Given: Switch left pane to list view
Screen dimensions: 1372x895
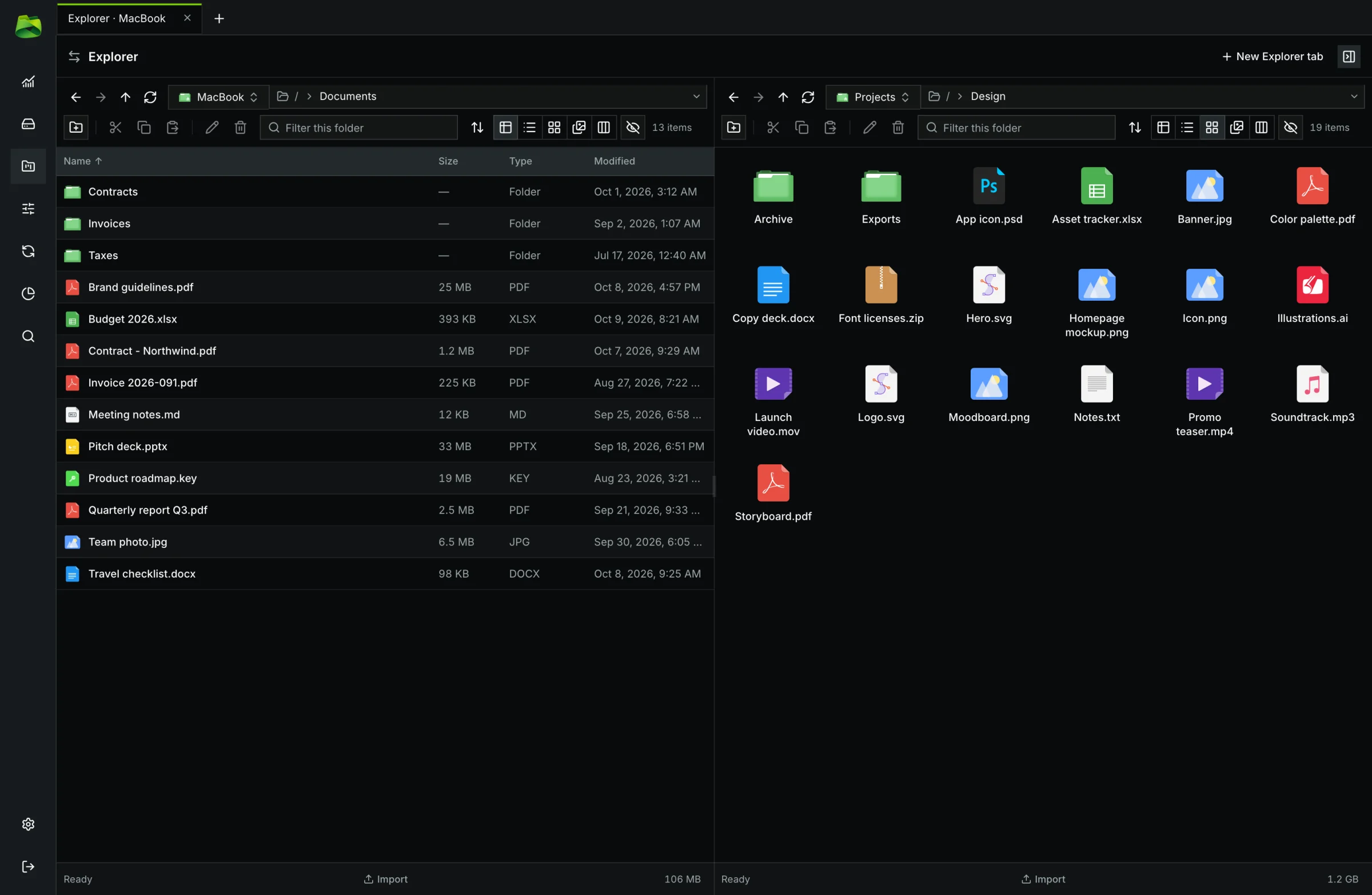Looking at the screenshot, I should 529,128.
